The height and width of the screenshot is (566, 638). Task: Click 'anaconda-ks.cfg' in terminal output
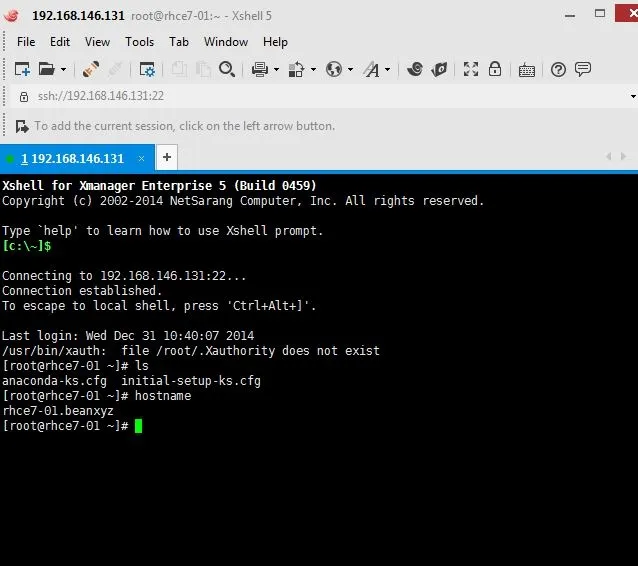pyautogui.click(x=54, y=381)
